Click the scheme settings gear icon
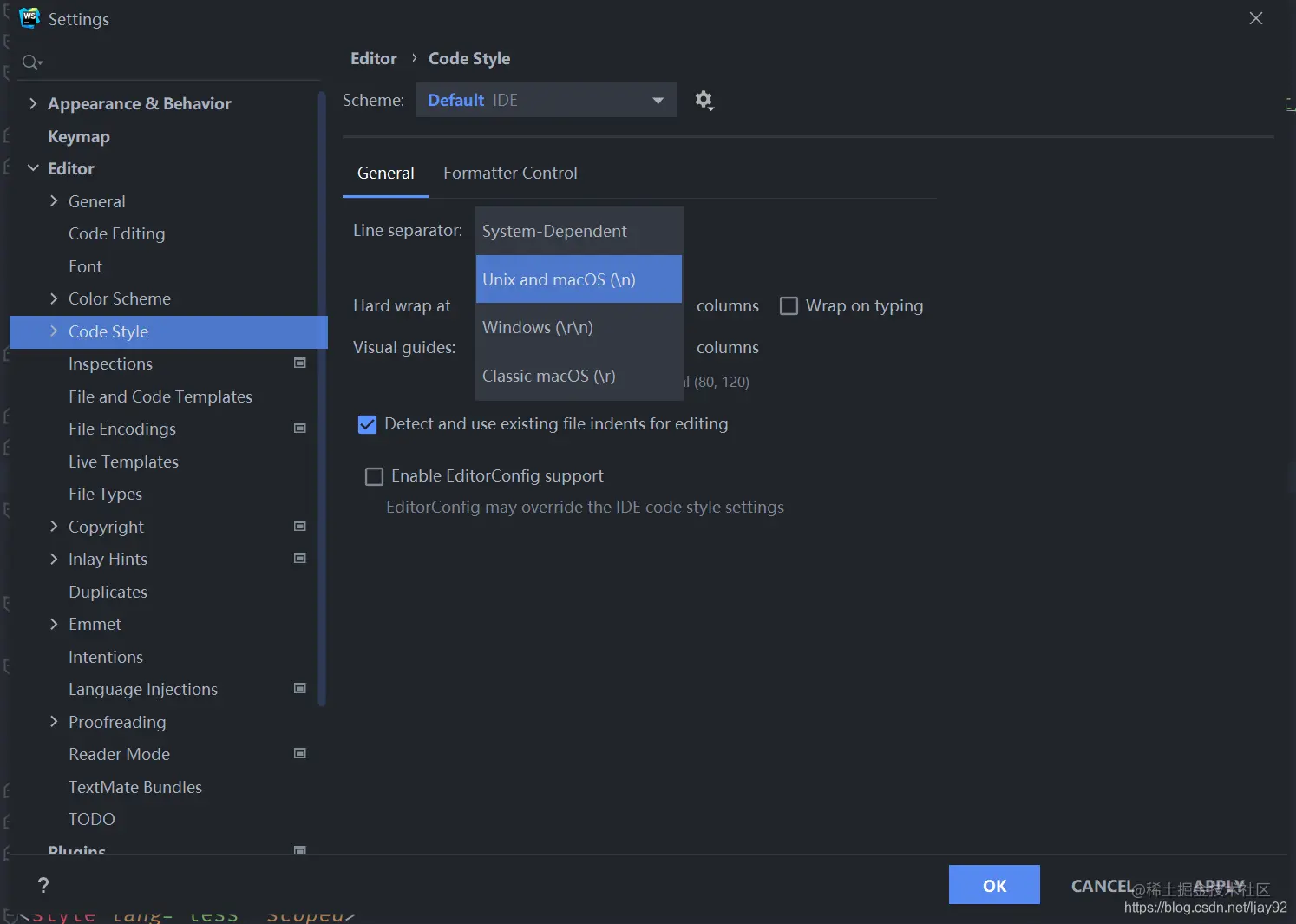 [704, 101]
